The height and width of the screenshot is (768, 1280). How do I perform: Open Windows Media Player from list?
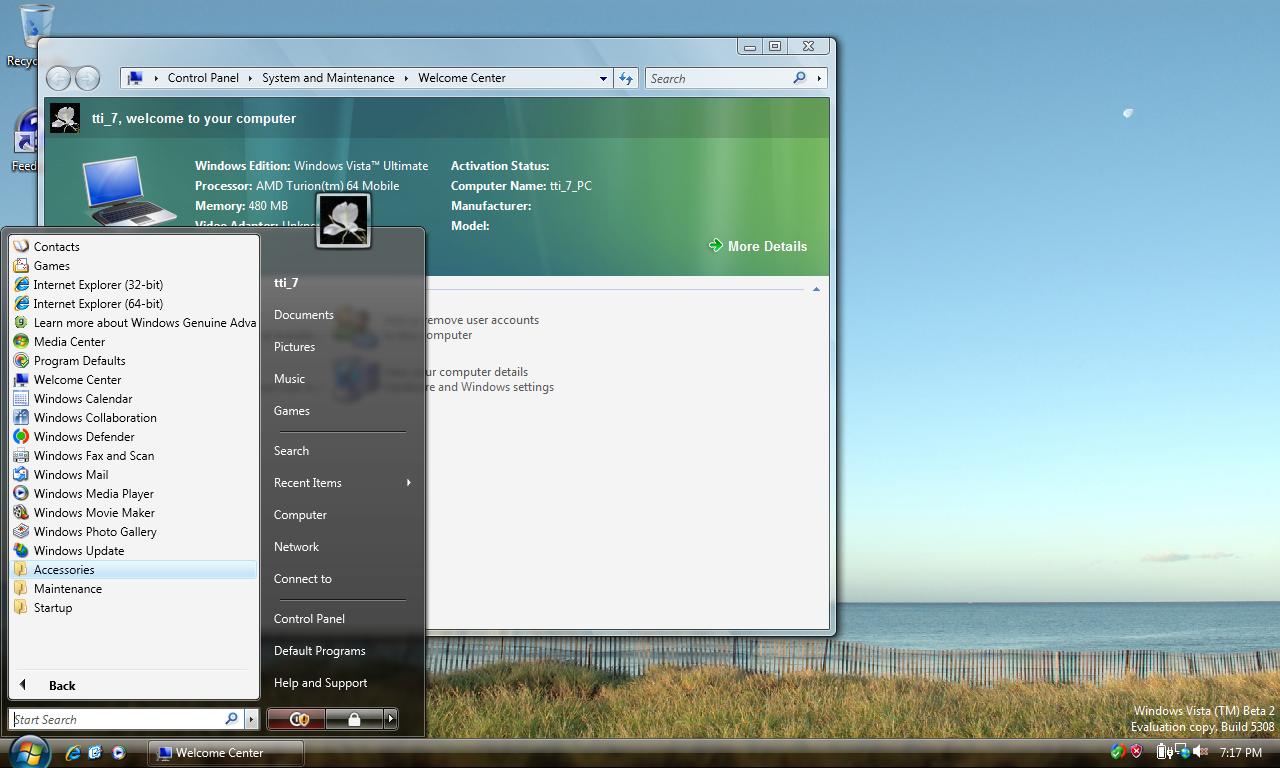(x=134, y=494)
